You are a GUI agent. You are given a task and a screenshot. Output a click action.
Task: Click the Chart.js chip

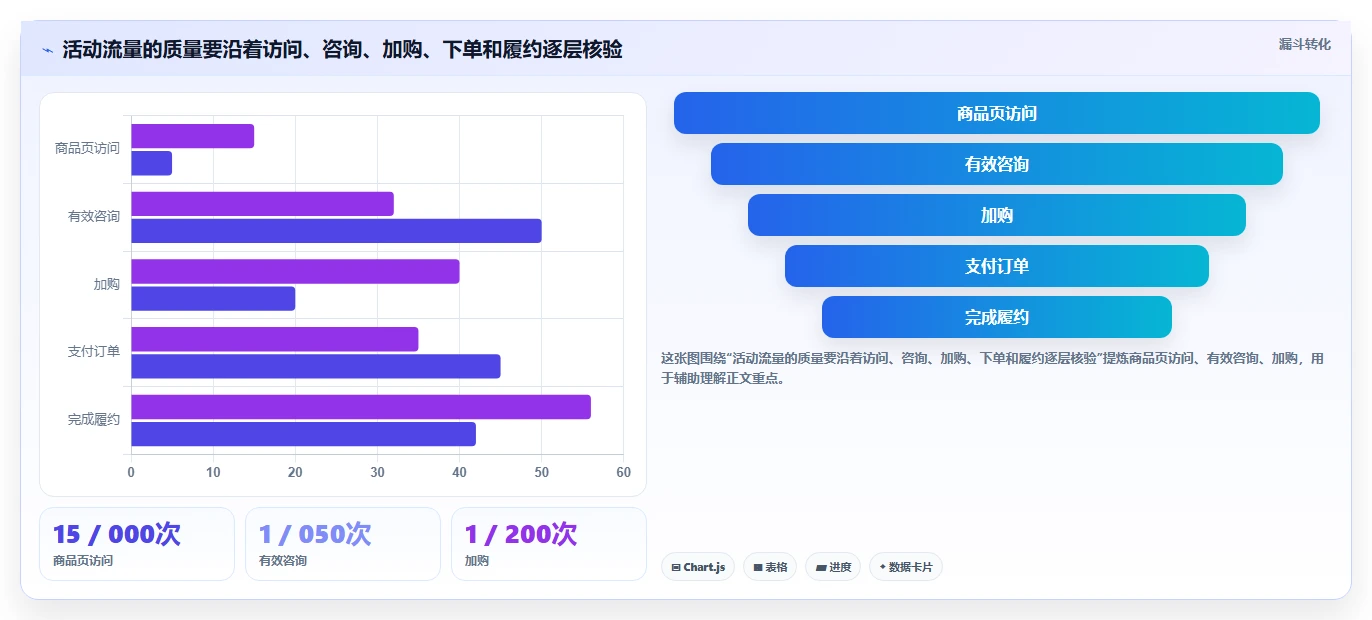pyautogui.click(x=698, y=567)
